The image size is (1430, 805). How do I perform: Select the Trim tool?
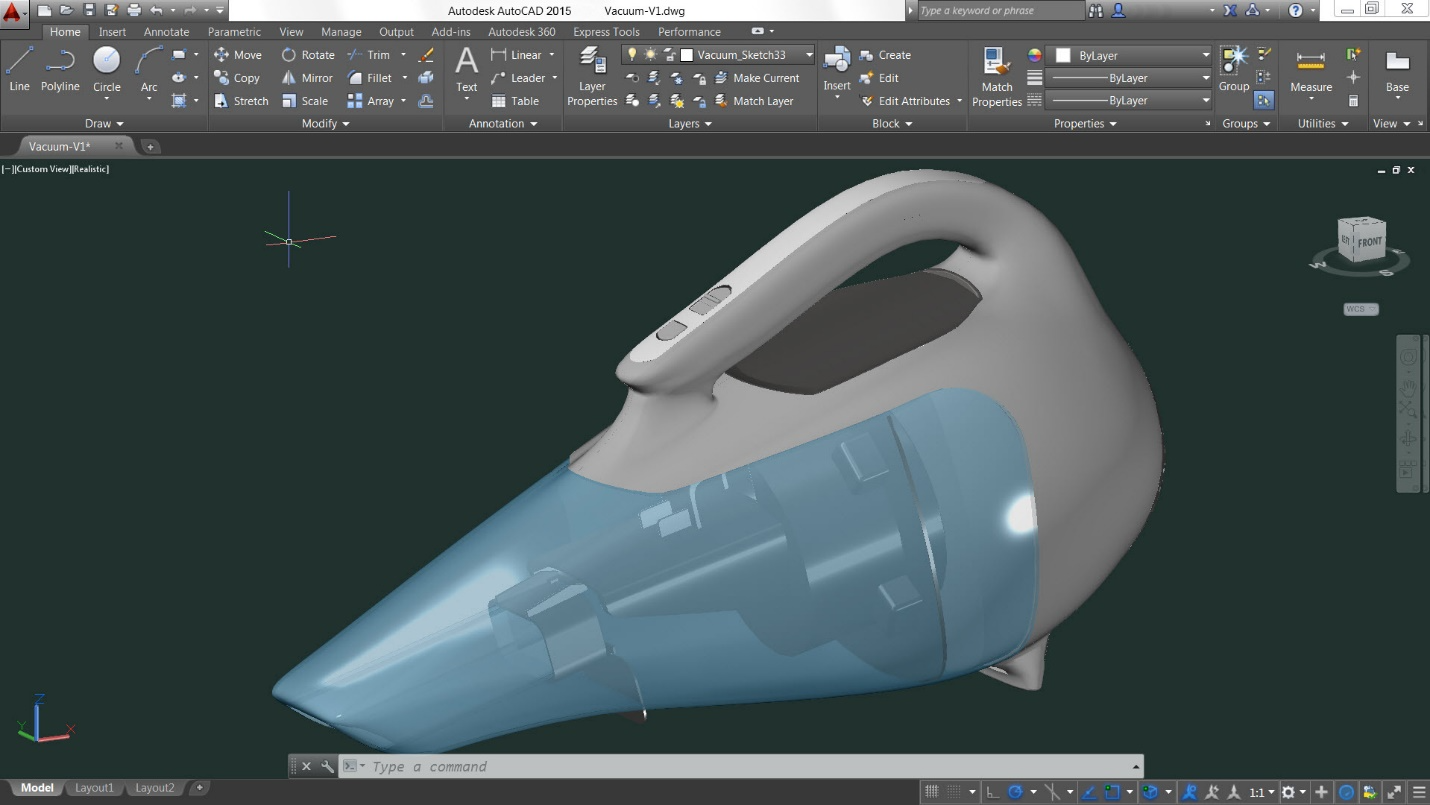pos(375,54)
